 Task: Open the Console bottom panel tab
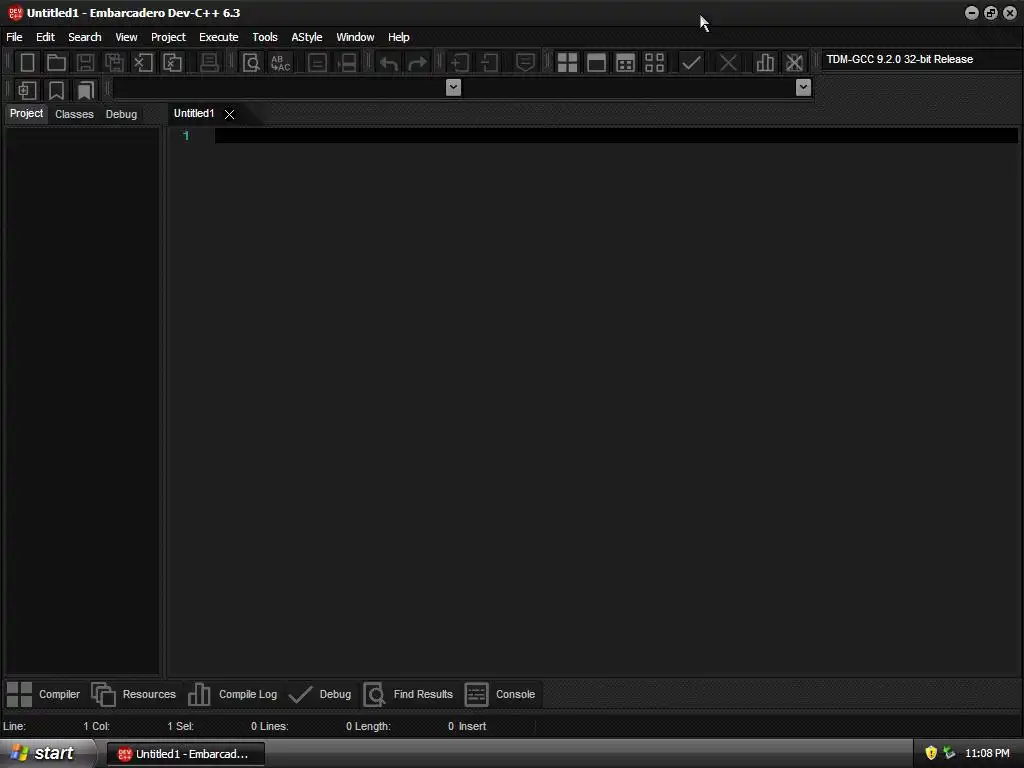500,694
